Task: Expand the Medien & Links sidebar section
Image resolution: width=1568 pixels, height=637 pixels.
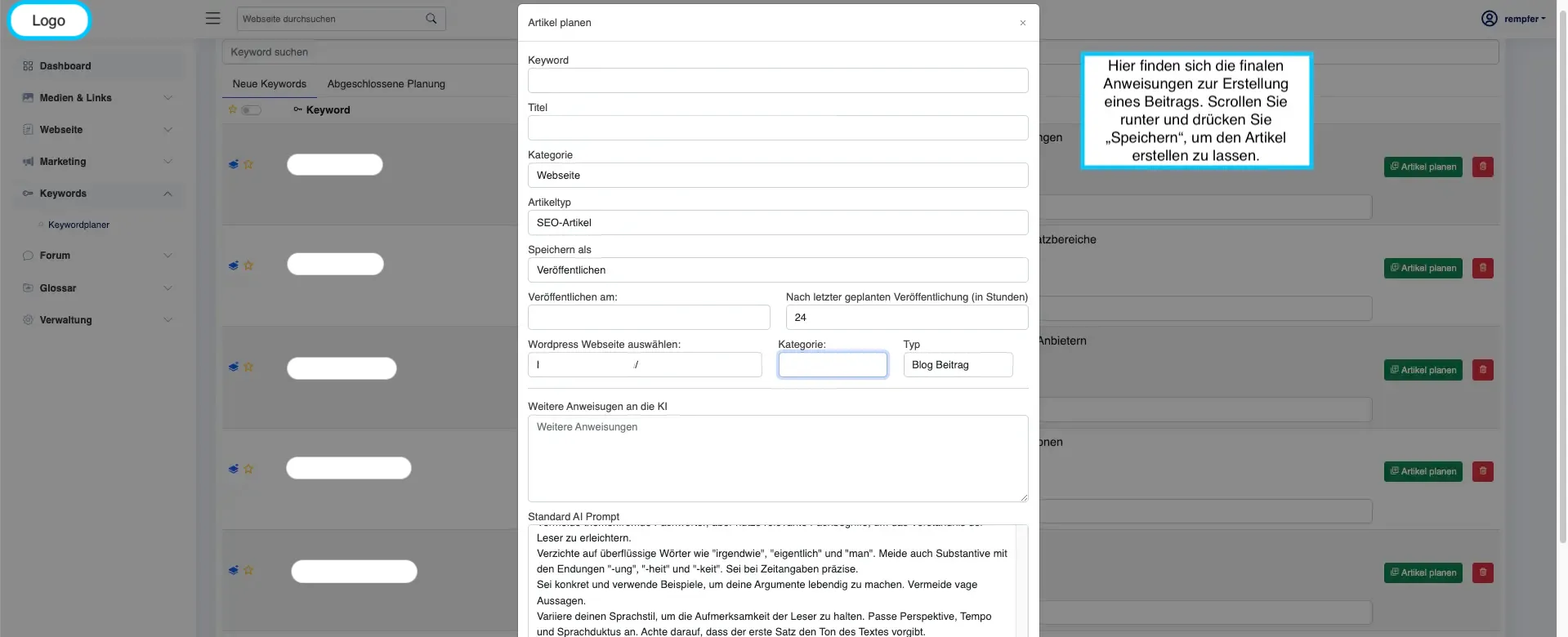Action: pyautogui.click(x=168, y=98)
